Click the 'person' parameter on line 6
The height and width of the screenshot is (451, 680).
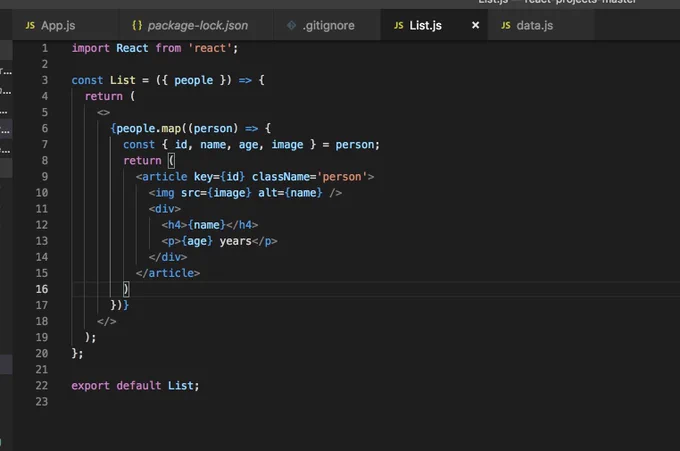[212, 128]
